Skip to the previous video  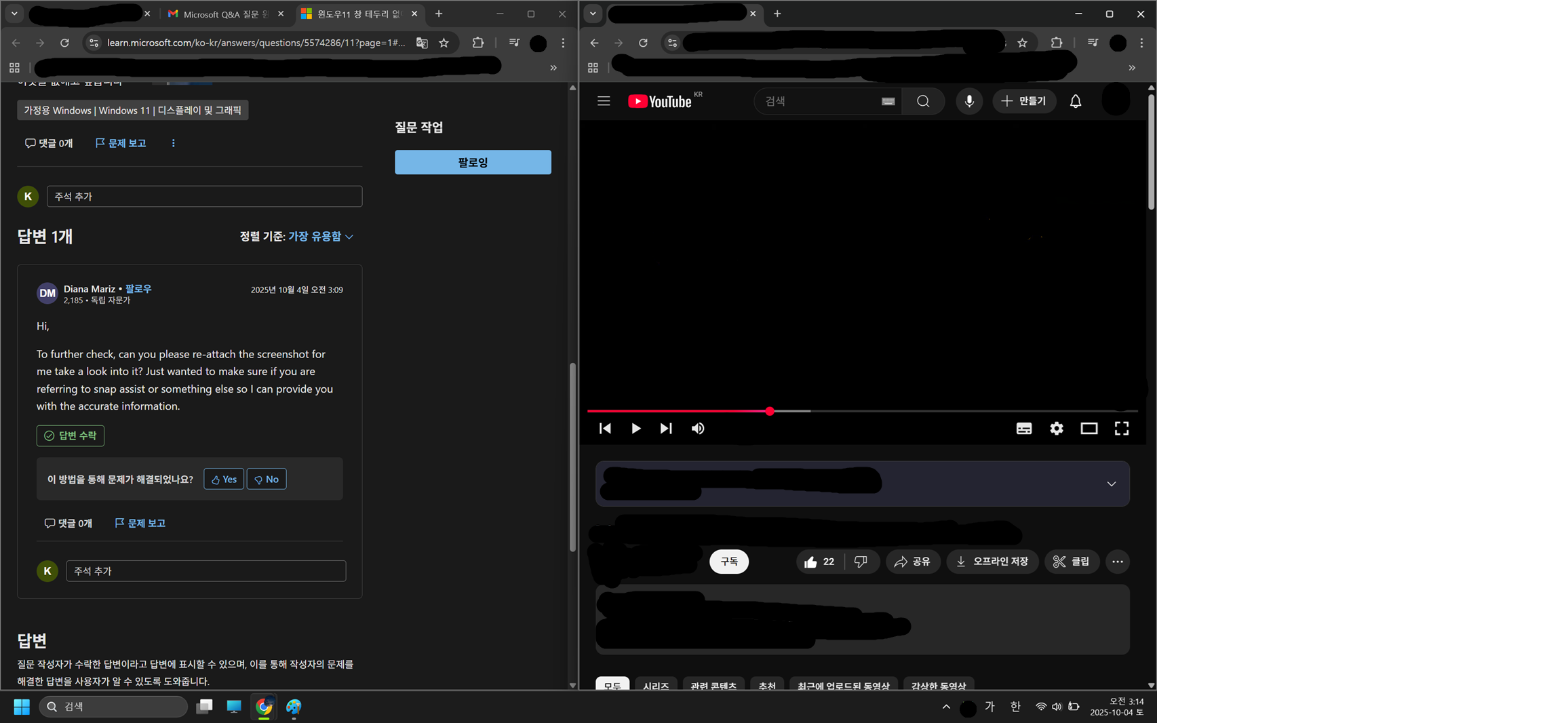pyautogui.click(x=605, y=428)
